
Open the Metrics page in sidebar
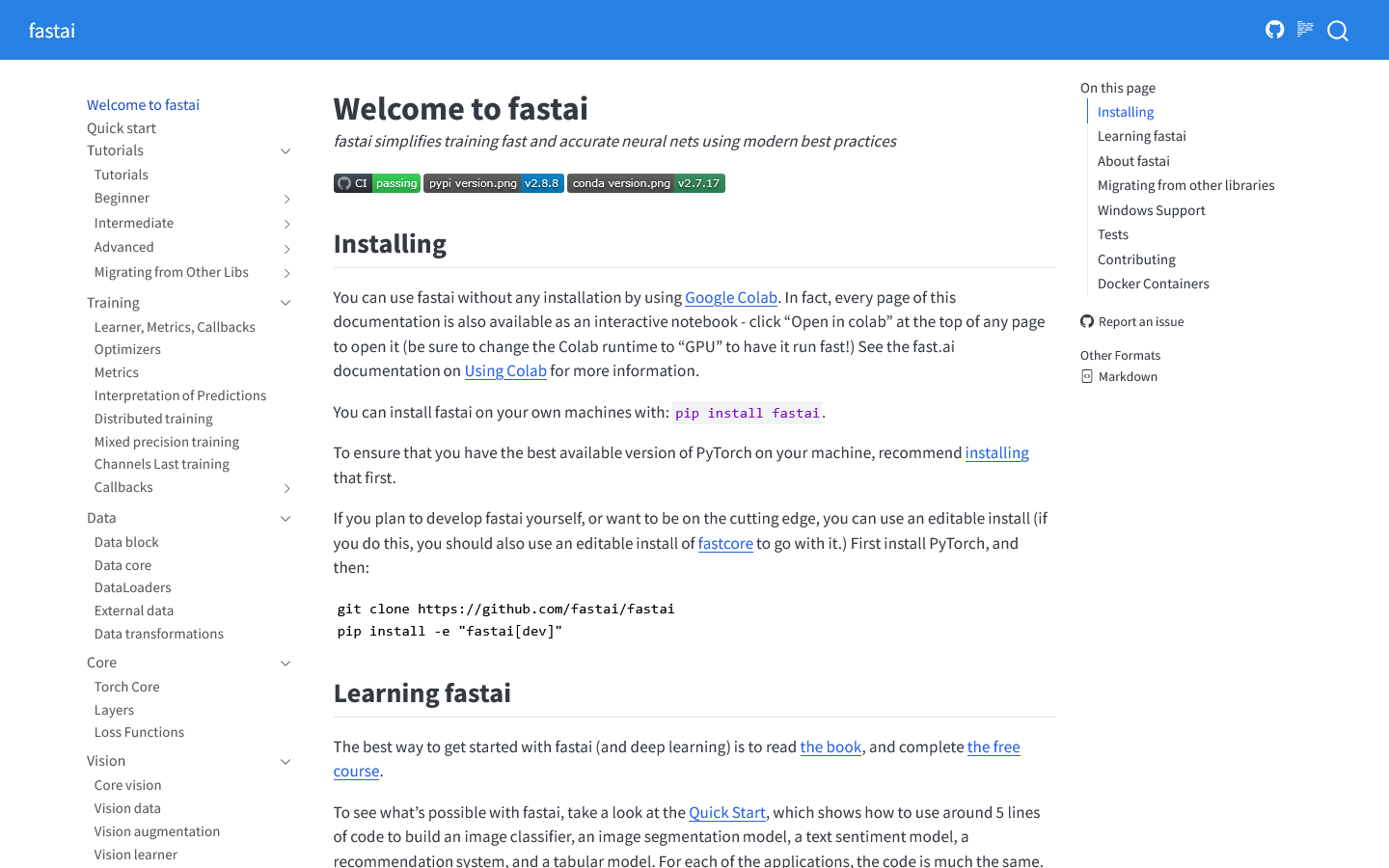117,372
